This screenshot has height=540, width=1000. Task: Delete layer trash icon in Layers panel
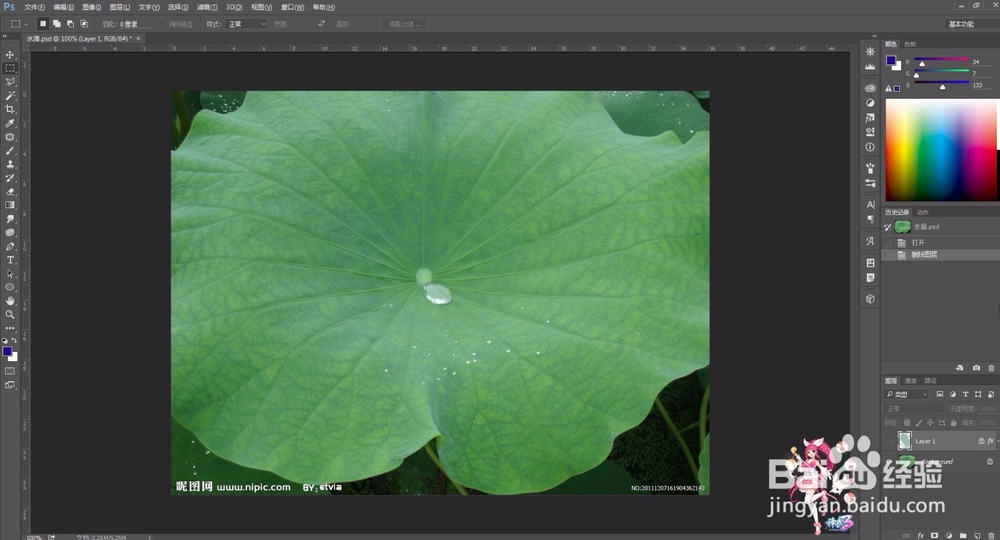coord(990,536)
